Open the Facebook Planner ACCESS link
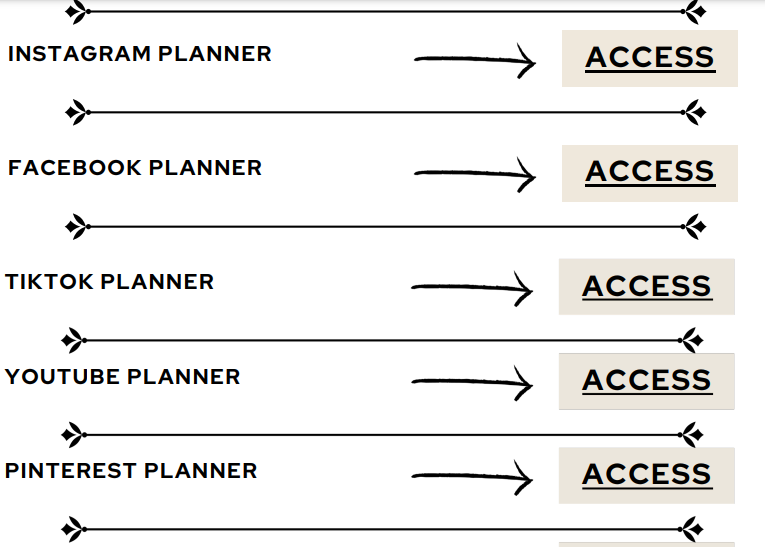The width and height of the screenshot is (765, 547). tap(650, 172)
